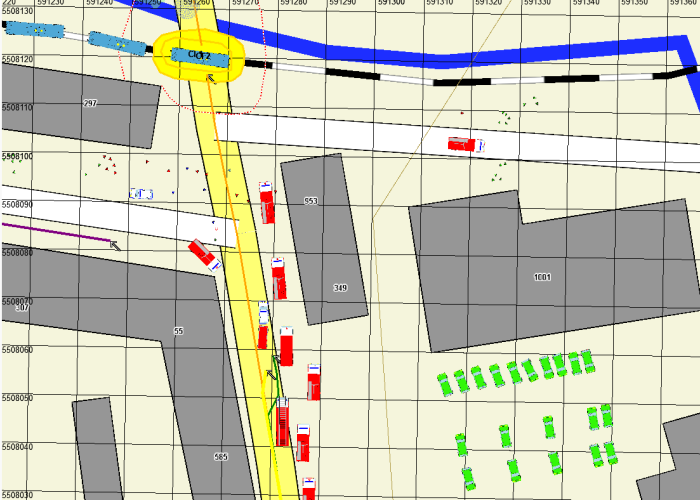Click northing label 5508040

[17, 446]
